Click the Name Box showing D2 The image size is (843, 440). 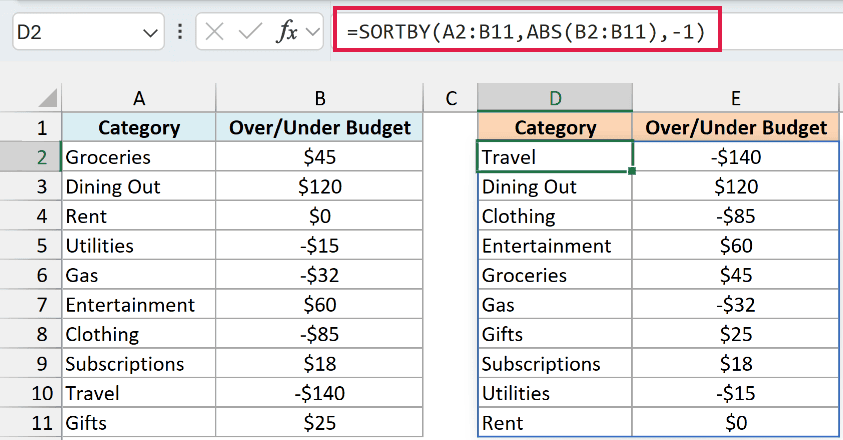(x=88, y=32)
